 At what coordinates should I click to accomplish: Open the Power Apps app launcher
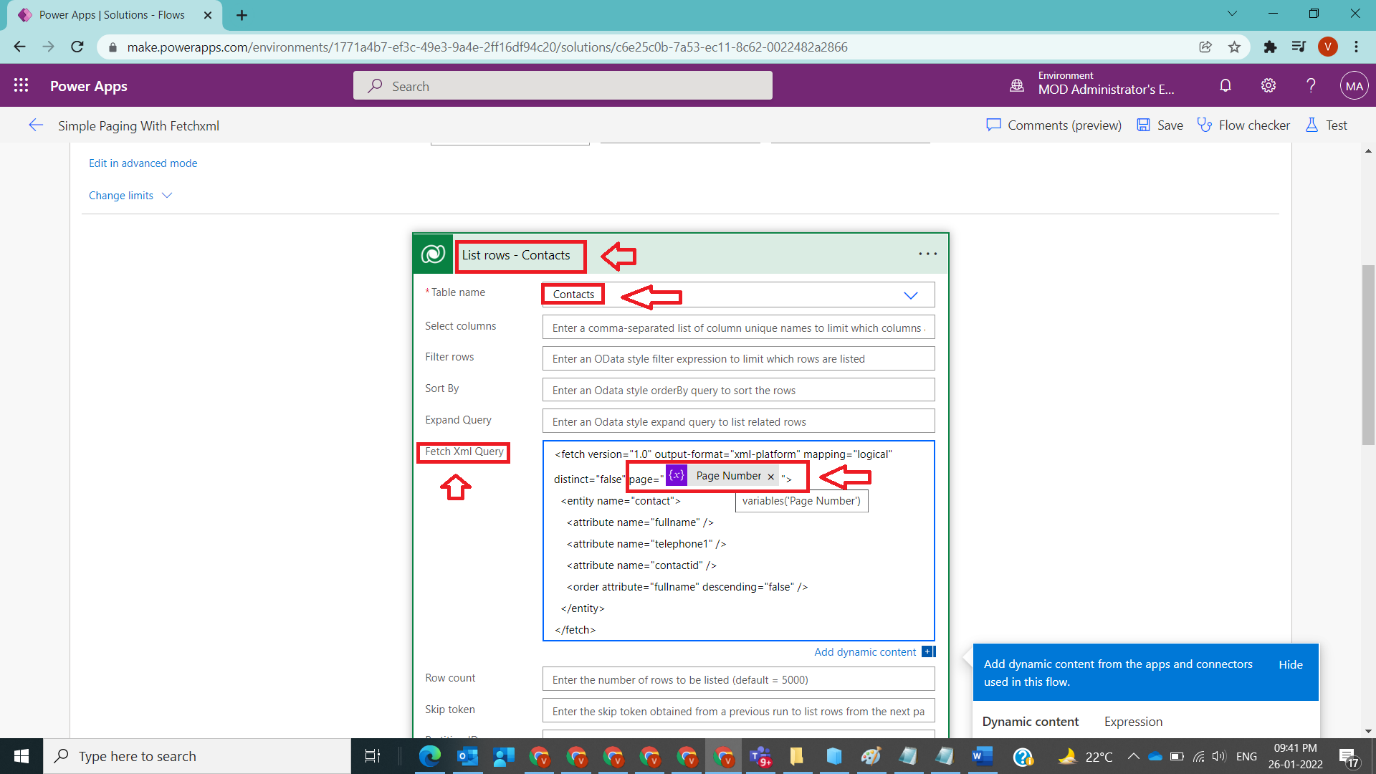click(x=21, y=85)
